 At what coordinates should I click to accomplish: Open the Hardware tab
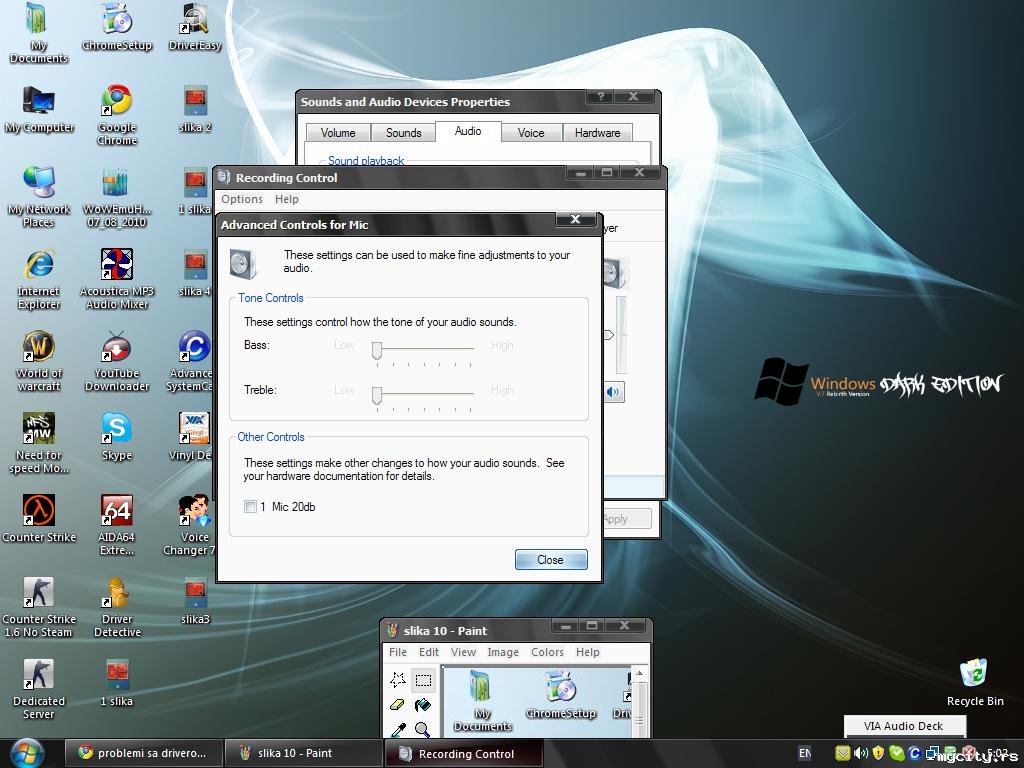point(598,133)
